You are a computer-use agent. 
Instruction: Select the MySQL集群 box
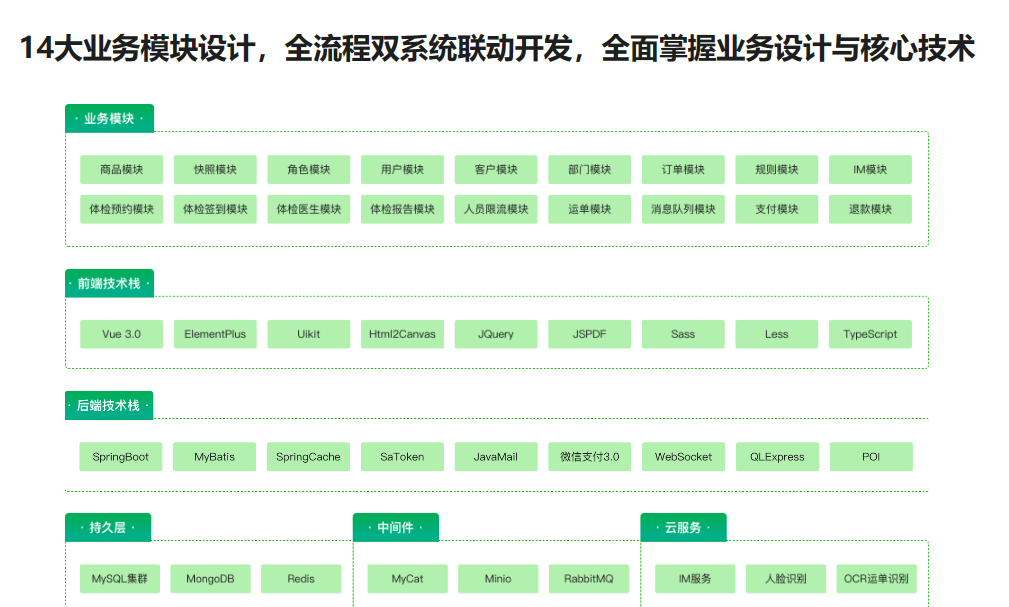119,579
